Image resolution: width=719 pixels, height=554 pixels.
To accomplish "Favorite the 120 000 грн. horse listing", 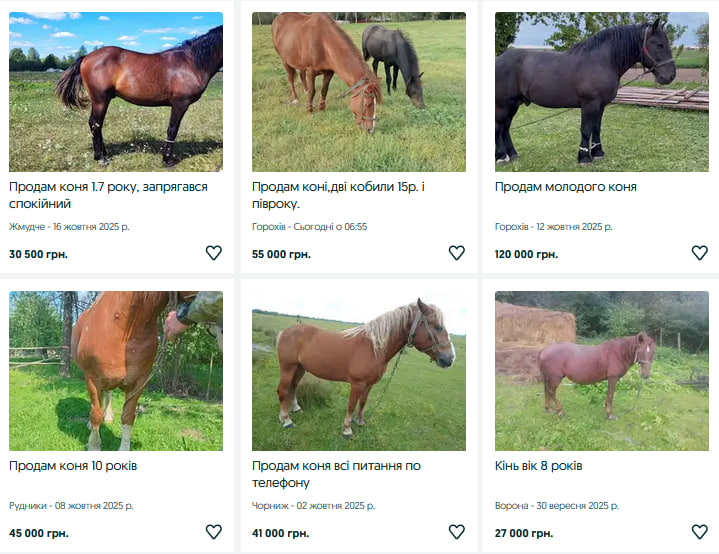I will pos(700,253).
